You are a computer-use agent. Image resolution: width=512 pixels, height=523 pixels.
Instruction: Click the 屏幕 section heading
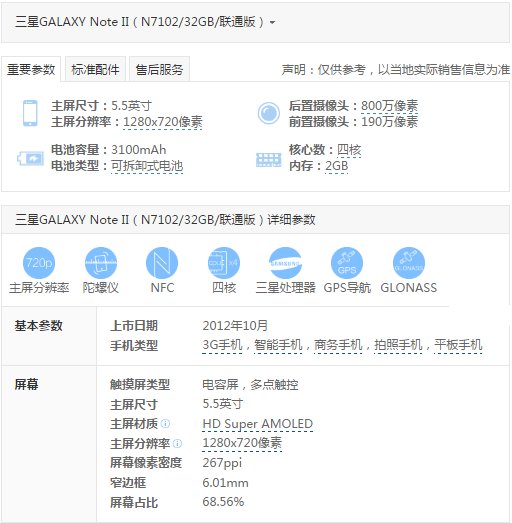26,385
